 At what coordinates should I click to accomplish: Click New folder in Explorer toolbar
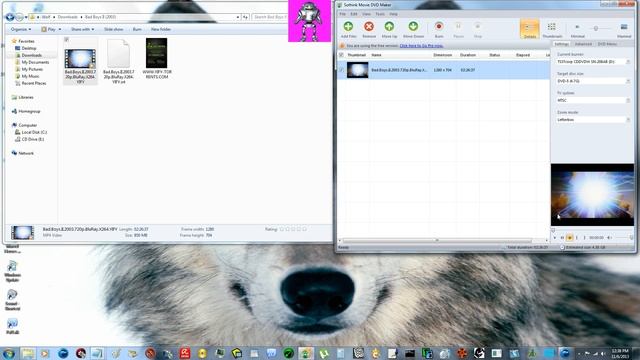[x=161, y=29]
